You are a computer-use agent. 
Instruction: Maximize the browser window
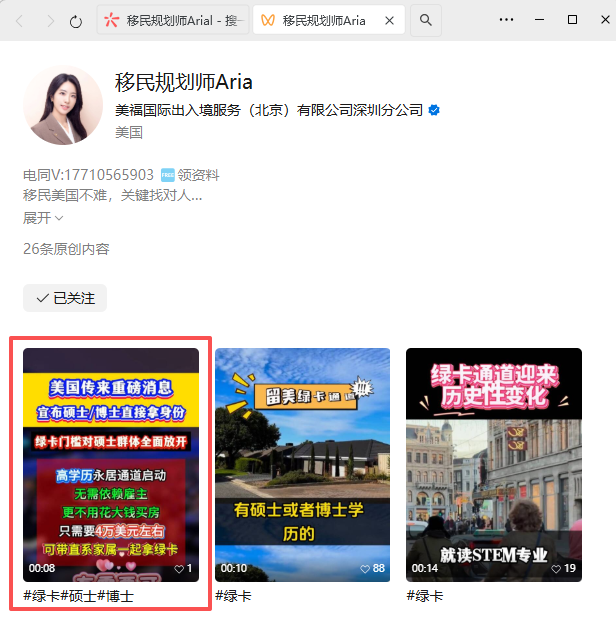click(x=572, y=20)
